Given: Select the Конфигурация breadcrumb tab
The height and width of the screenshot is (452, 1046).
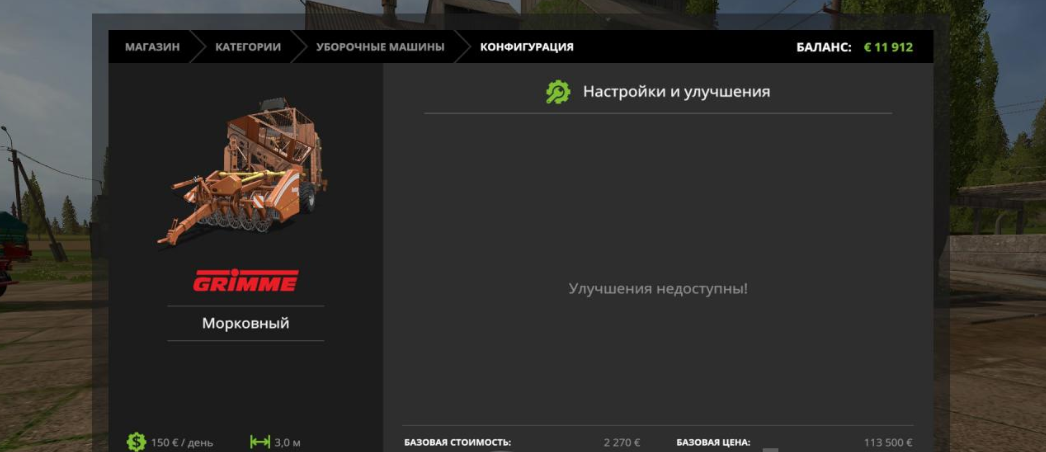Looking at the screenshot, I should [526, 47].
